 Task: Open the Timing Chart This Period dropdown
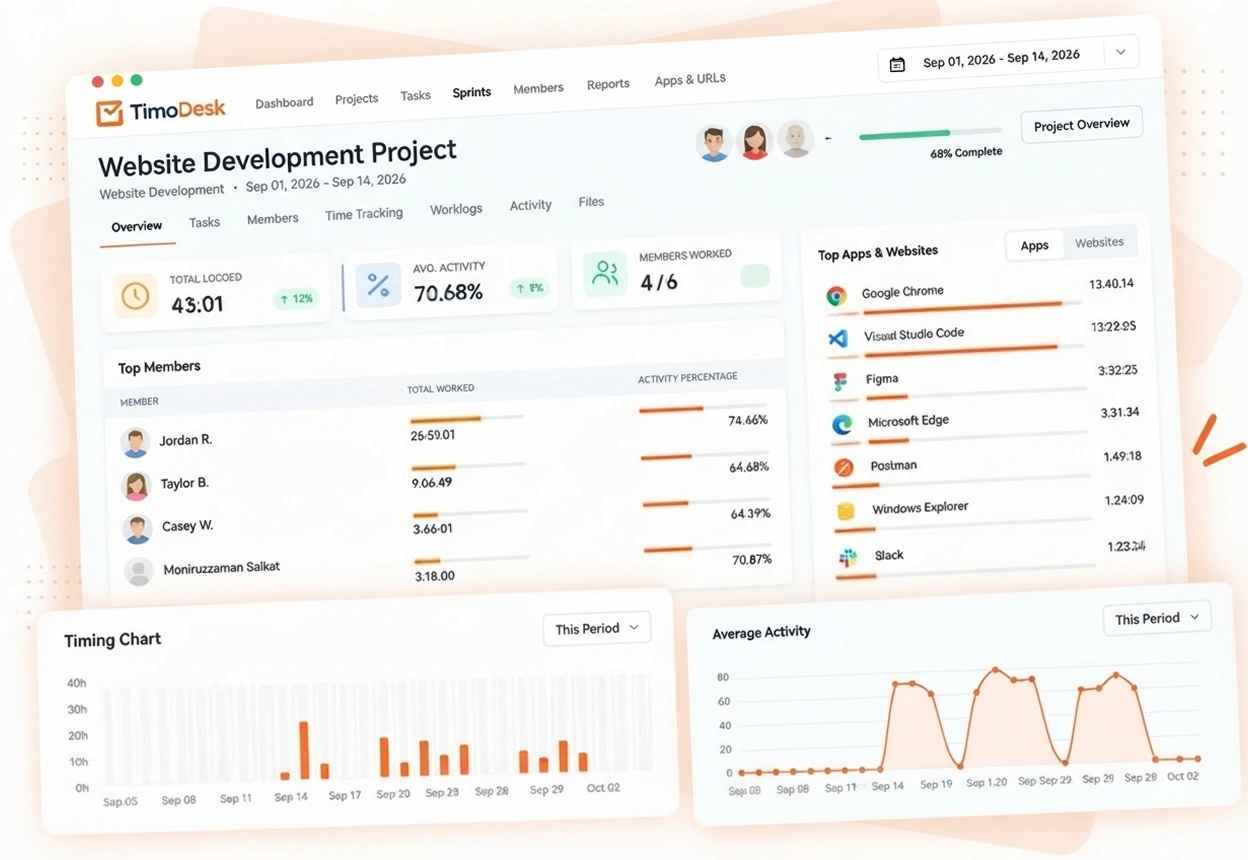[x=597, y=628]
